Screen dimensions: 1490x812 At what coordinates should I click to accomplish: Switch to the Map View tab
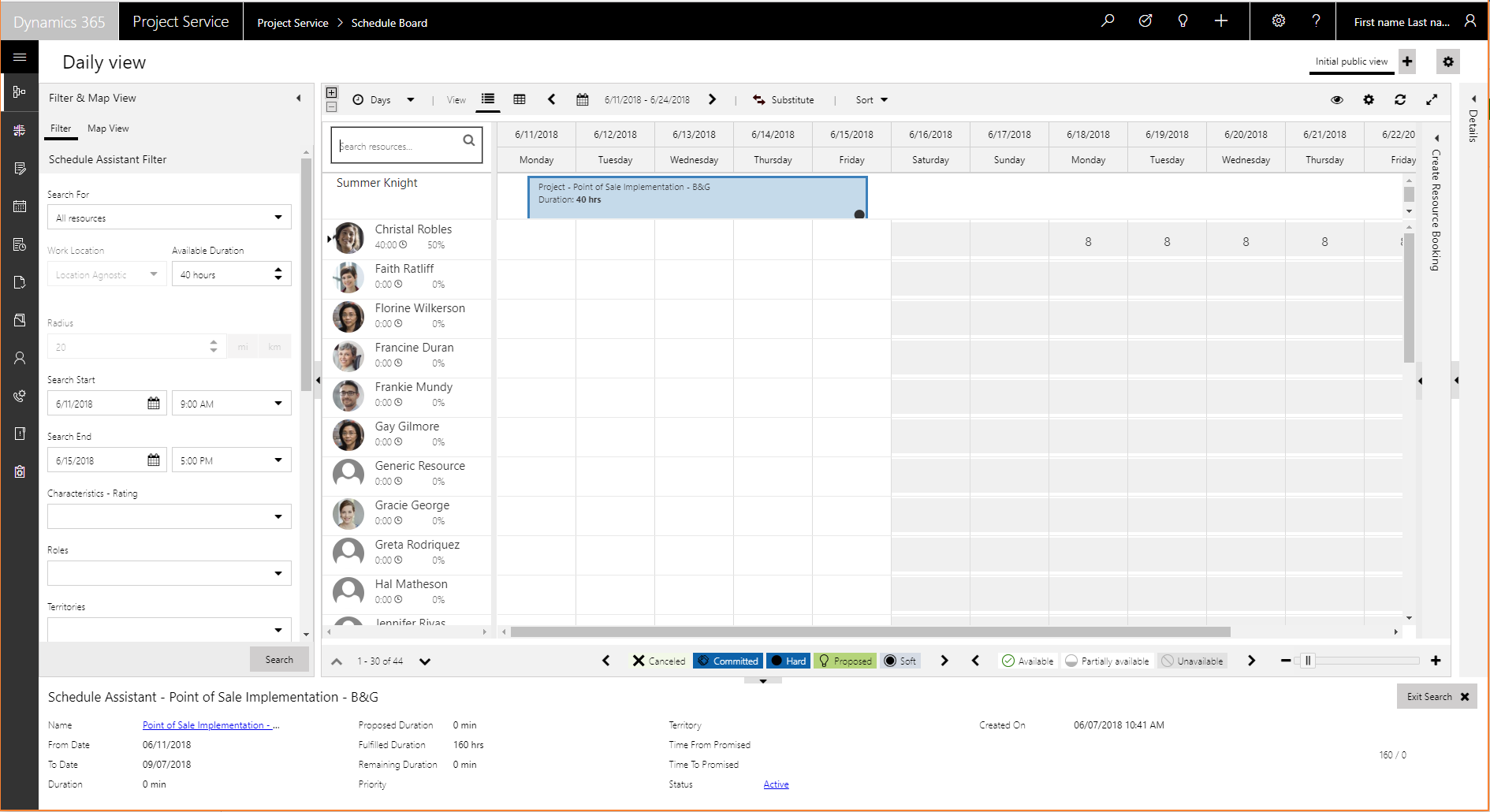[x=108, y=129]
